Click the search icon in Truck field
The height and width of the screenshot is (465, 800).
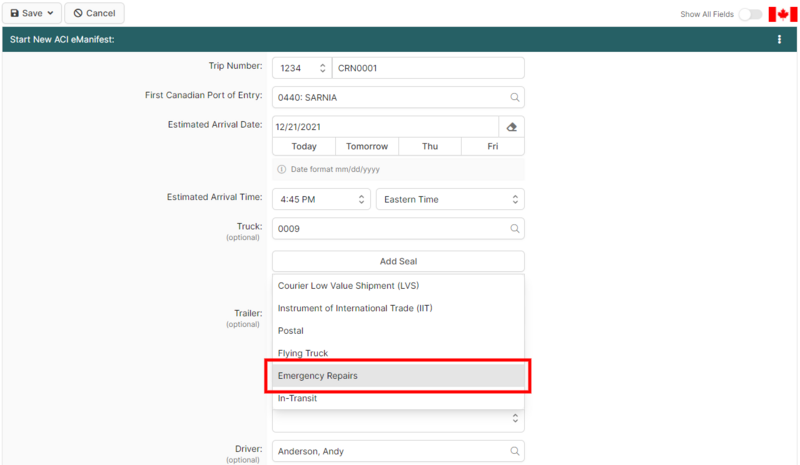coord(514,229)
